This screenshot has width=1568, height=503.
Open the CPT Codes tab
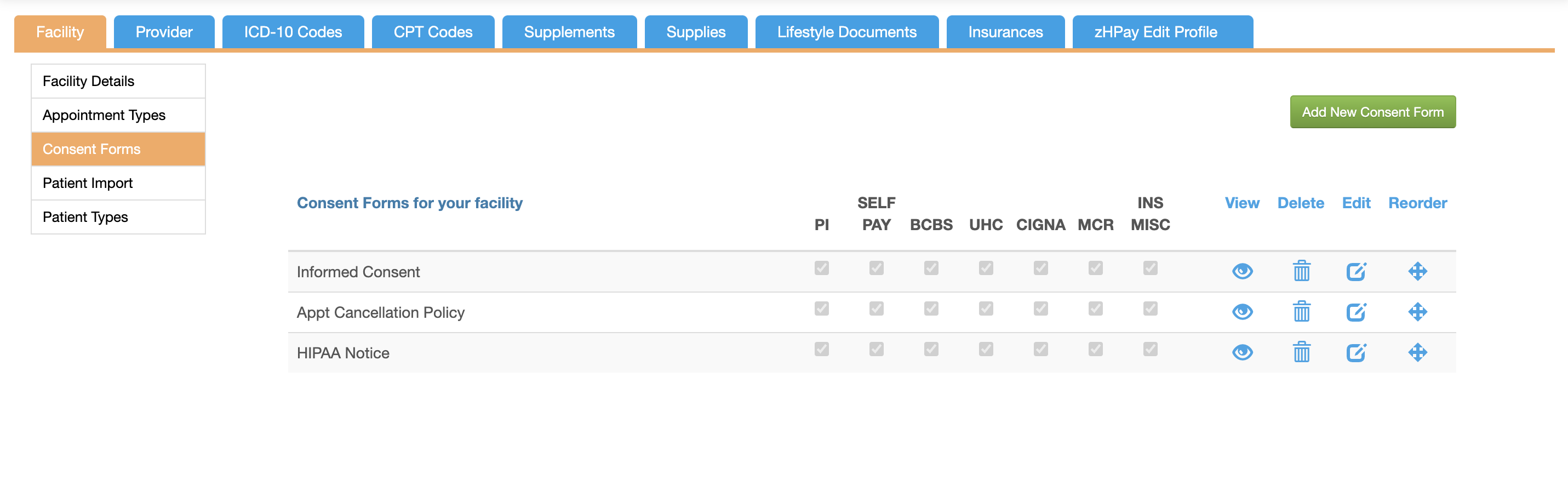click(x=433, y=32)
